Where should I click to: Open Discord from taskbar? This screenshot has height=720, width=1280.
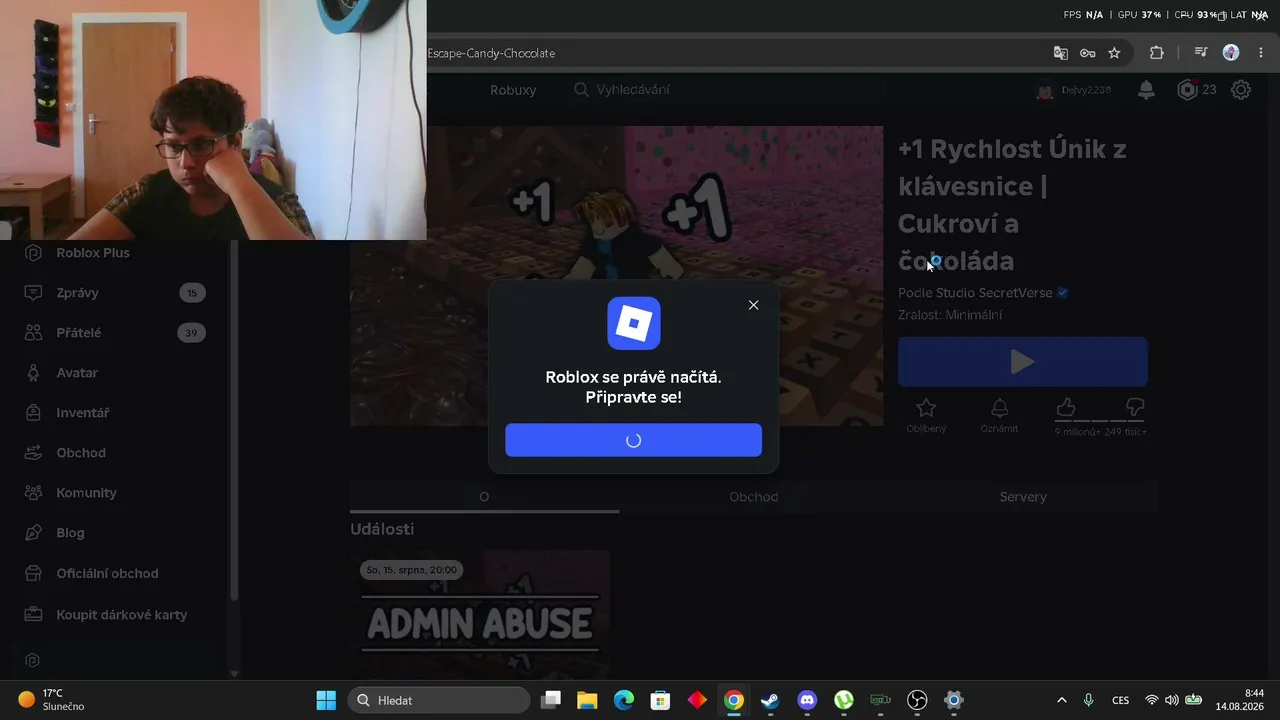[807, 700]
